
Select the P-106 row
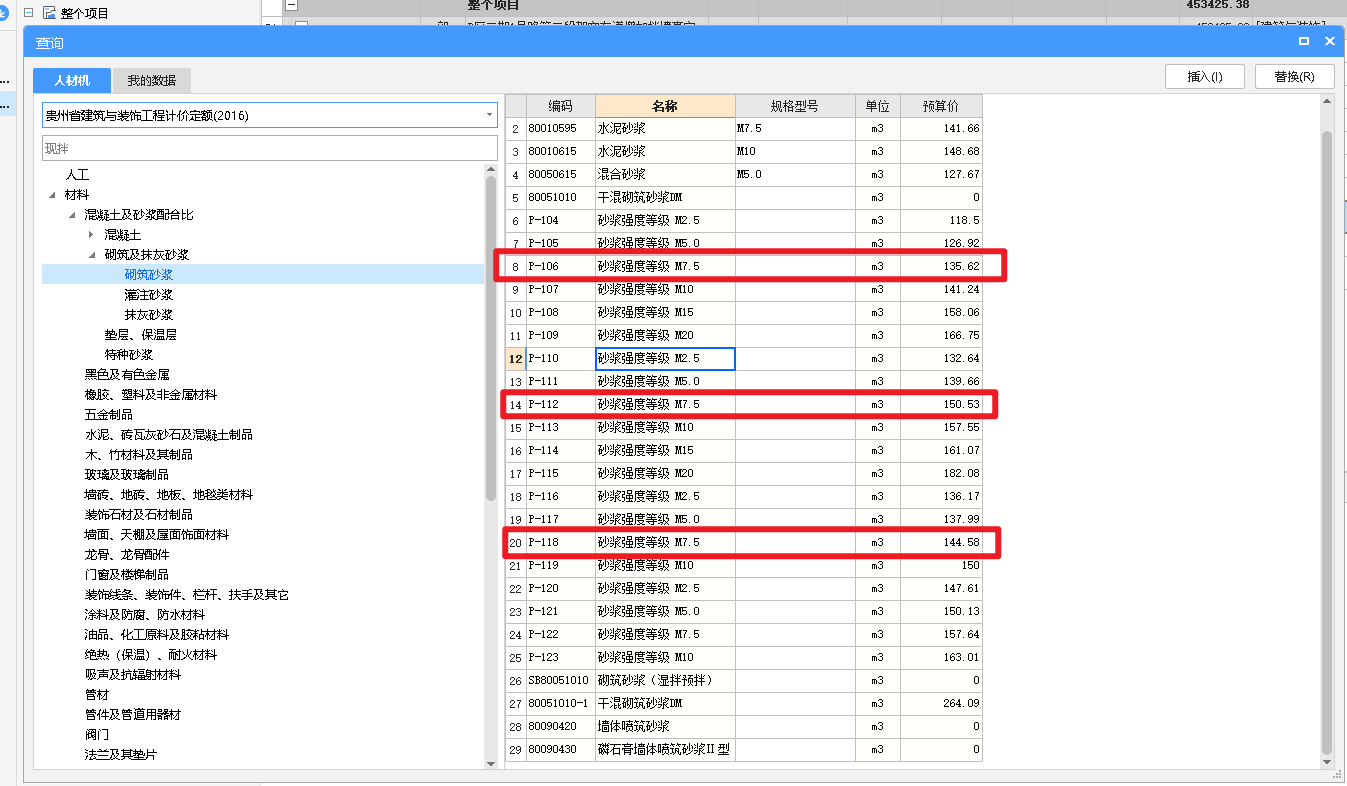pos(744,267)
